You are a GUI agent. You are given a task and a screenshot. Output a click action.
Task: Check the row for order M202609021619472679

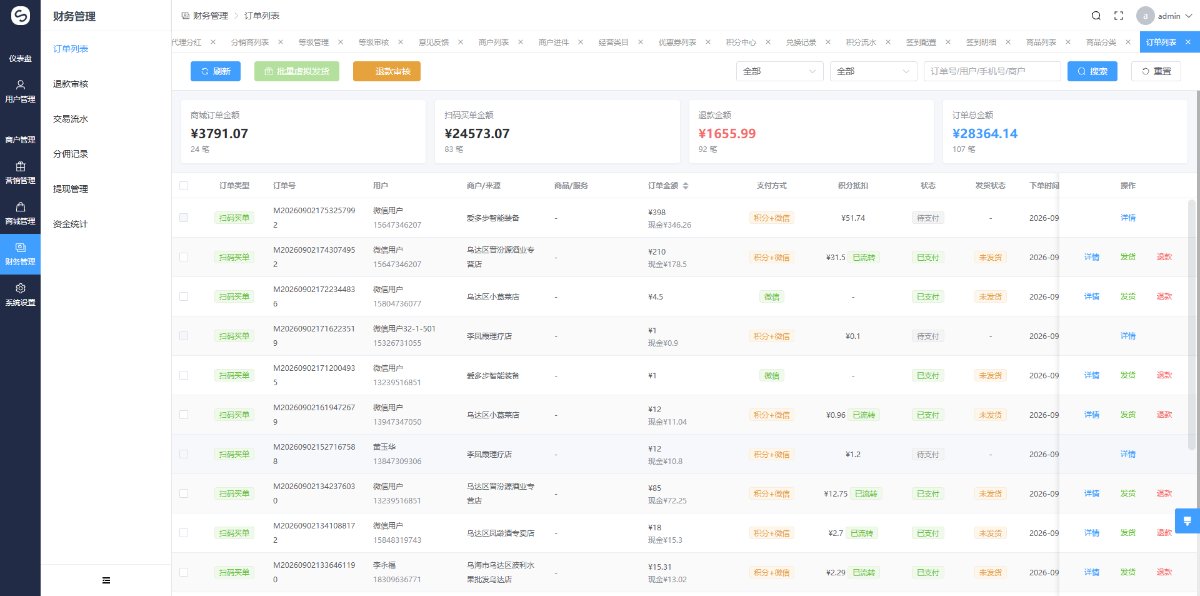(x=183, y=414)
